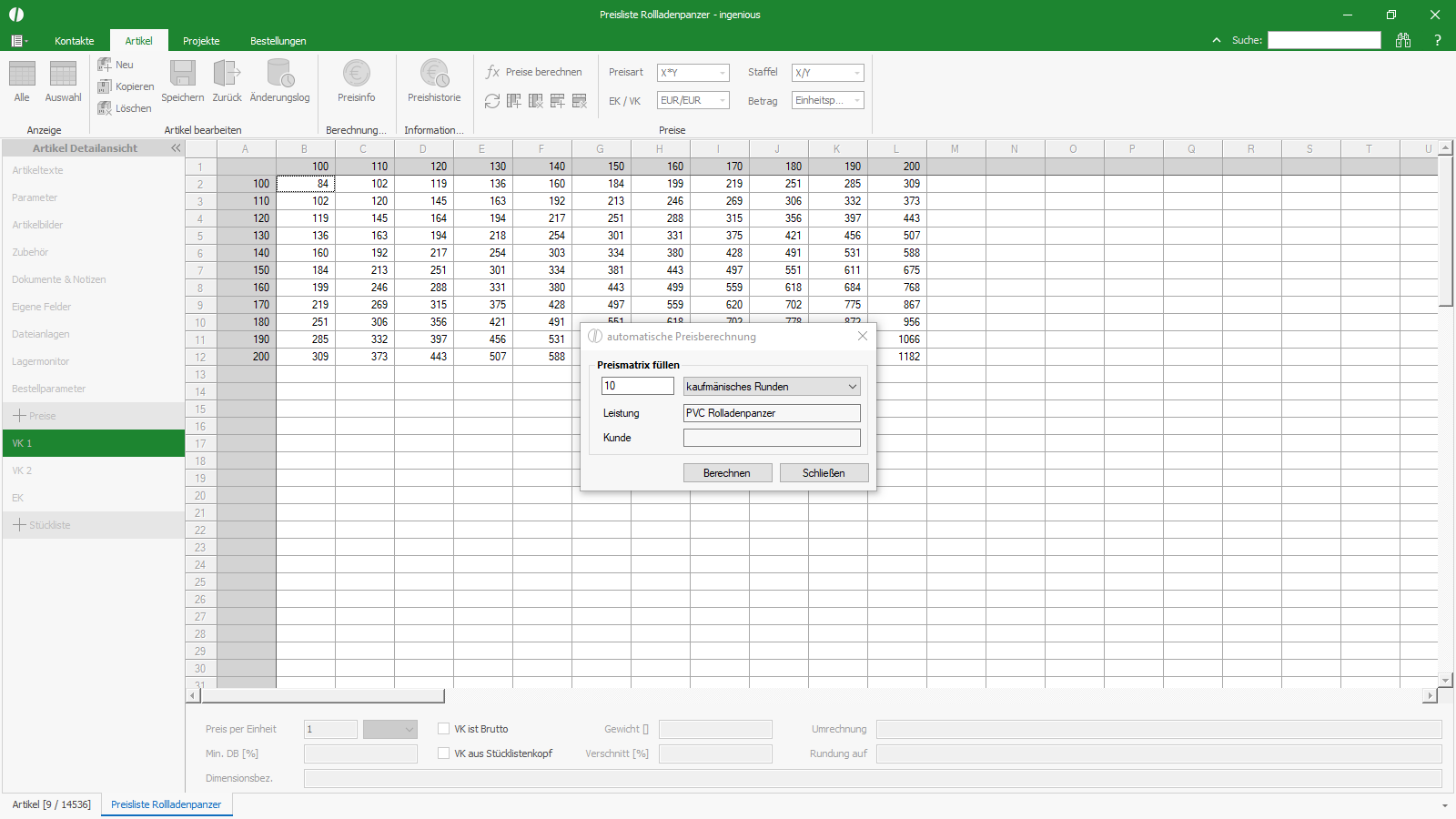Open the unit dropdown beside Preis per Einheit
The image size is (1456, 819).
tap(389, 729)
